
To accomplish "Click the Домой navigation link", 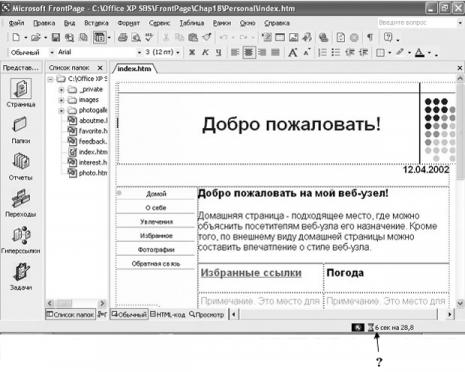I will (x=156, y=194).
